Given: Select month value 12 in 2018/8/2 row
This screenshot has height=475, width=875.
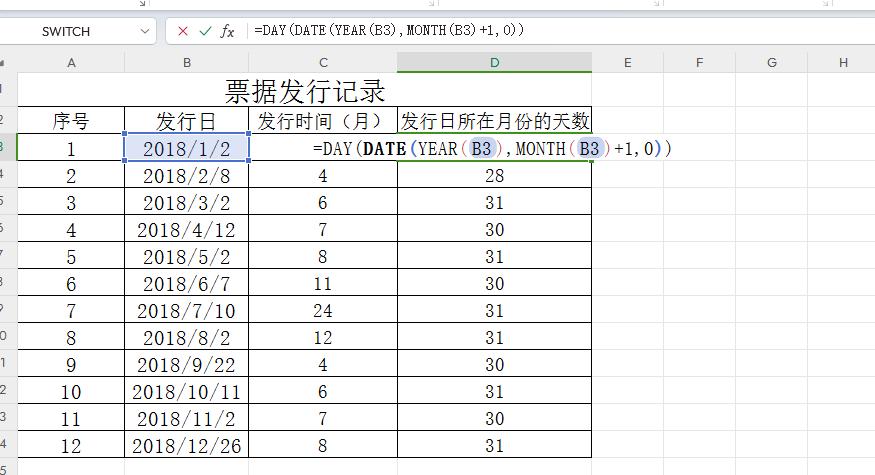Looking at the screenshot, I should pyautogui.click(x=323, y=337).
